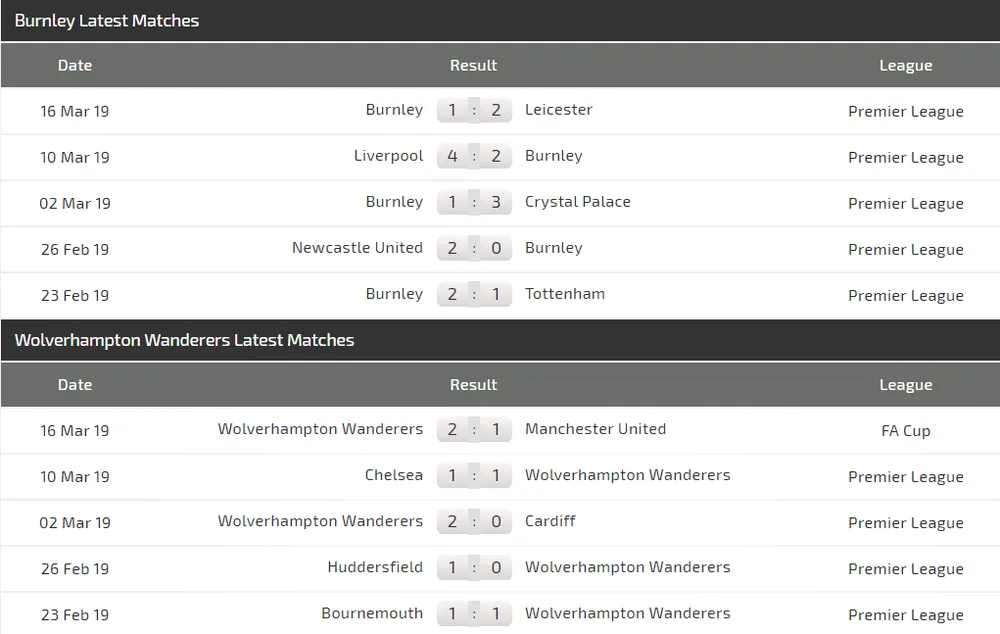Click the Burnley Latest Matches header
Viewport: 1000px width, 634px height.
pyautogui.click(x=106, y=20)
